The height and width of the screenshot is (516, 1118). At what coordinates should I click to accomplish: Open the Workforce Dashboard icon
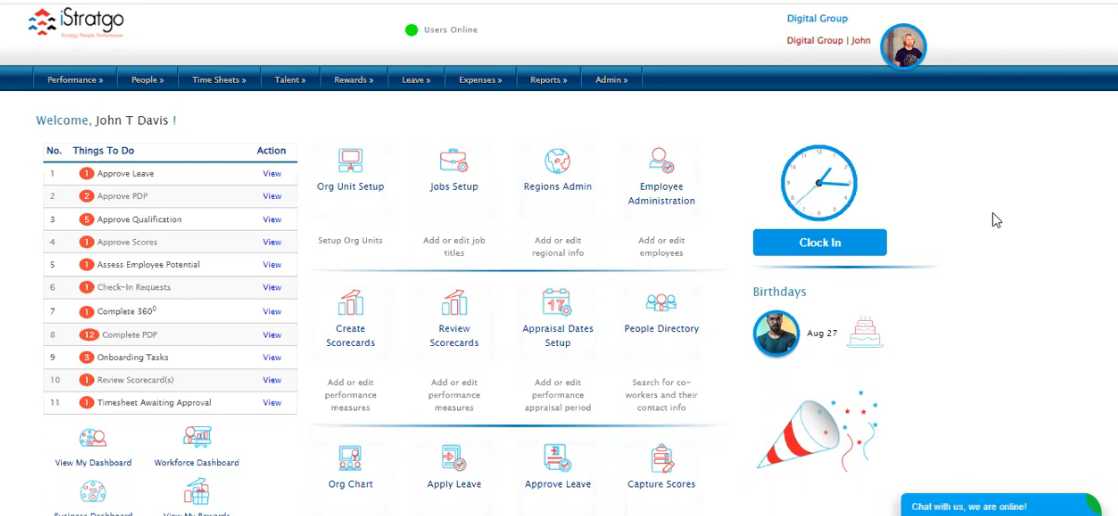196,437
